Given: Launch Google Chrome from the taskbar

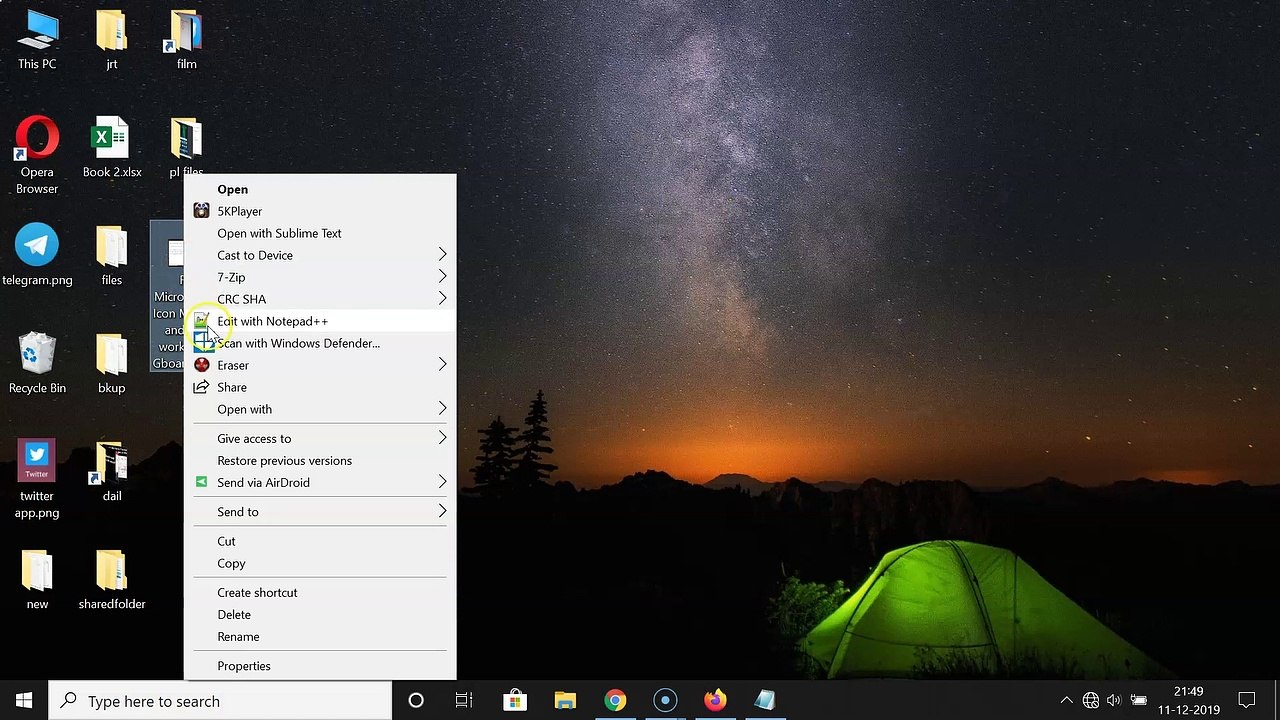Looking at the screenshot, I should pyautogui.click(x=615, y=700).
